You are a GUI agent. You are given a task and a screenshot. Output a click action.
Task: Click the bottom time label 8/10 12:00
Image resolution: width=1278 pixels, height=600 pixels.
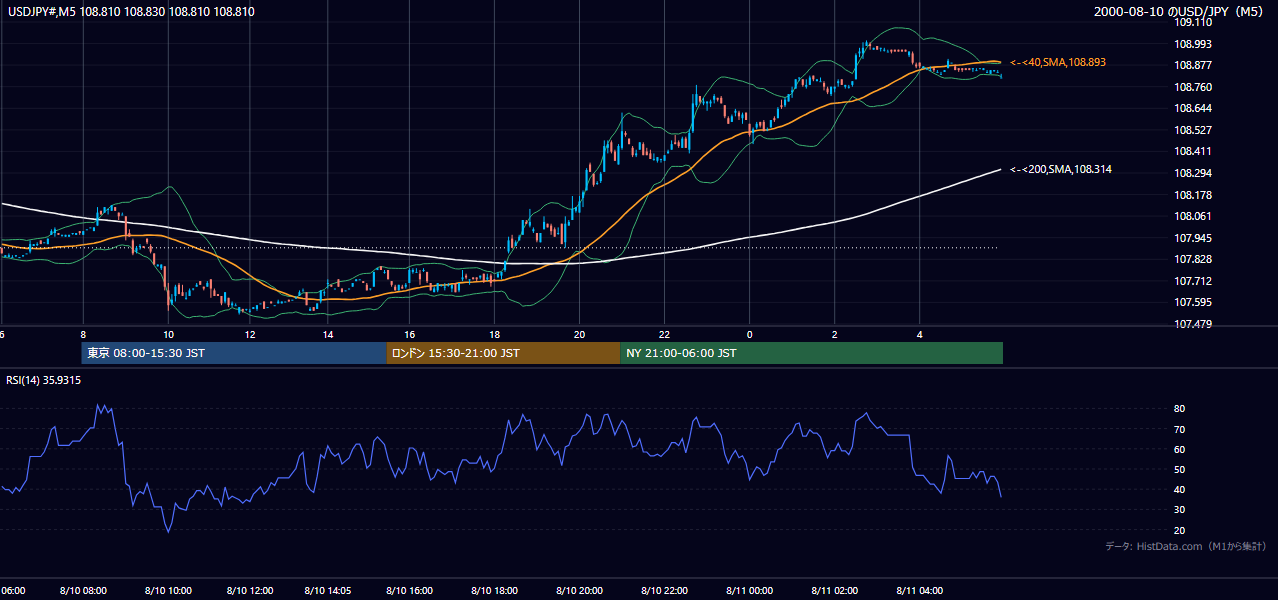pos(249,590)
